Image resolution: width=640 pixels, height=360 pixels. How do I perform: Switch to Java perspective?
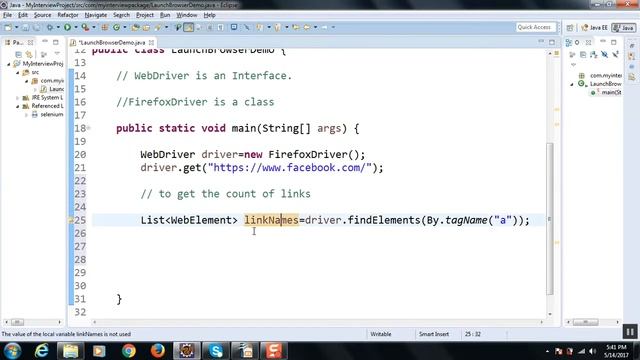click(623, 28)
